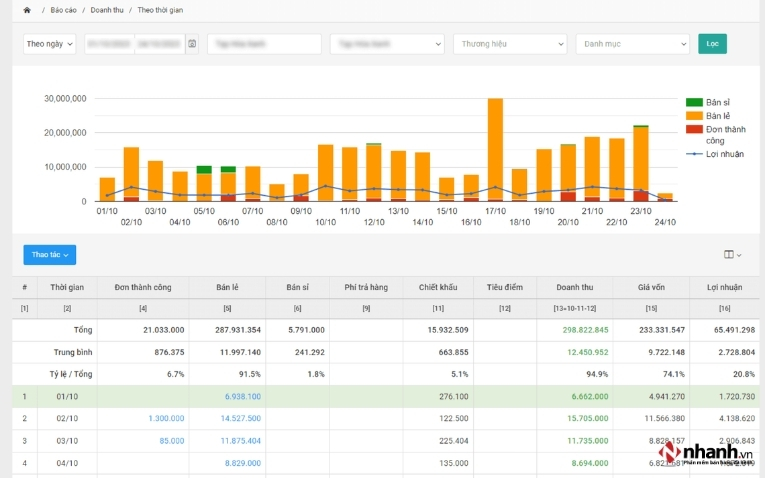Click the average revenue 12.450.952
Viewport: 765px width, 478px height.
[587, 352]
